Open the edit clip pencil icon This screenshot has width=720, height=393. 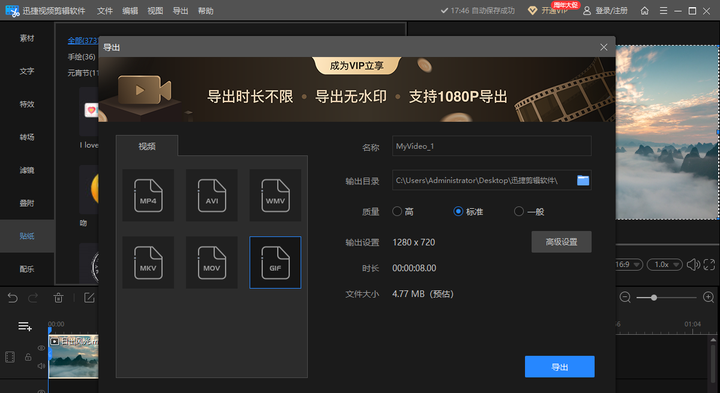89,298
